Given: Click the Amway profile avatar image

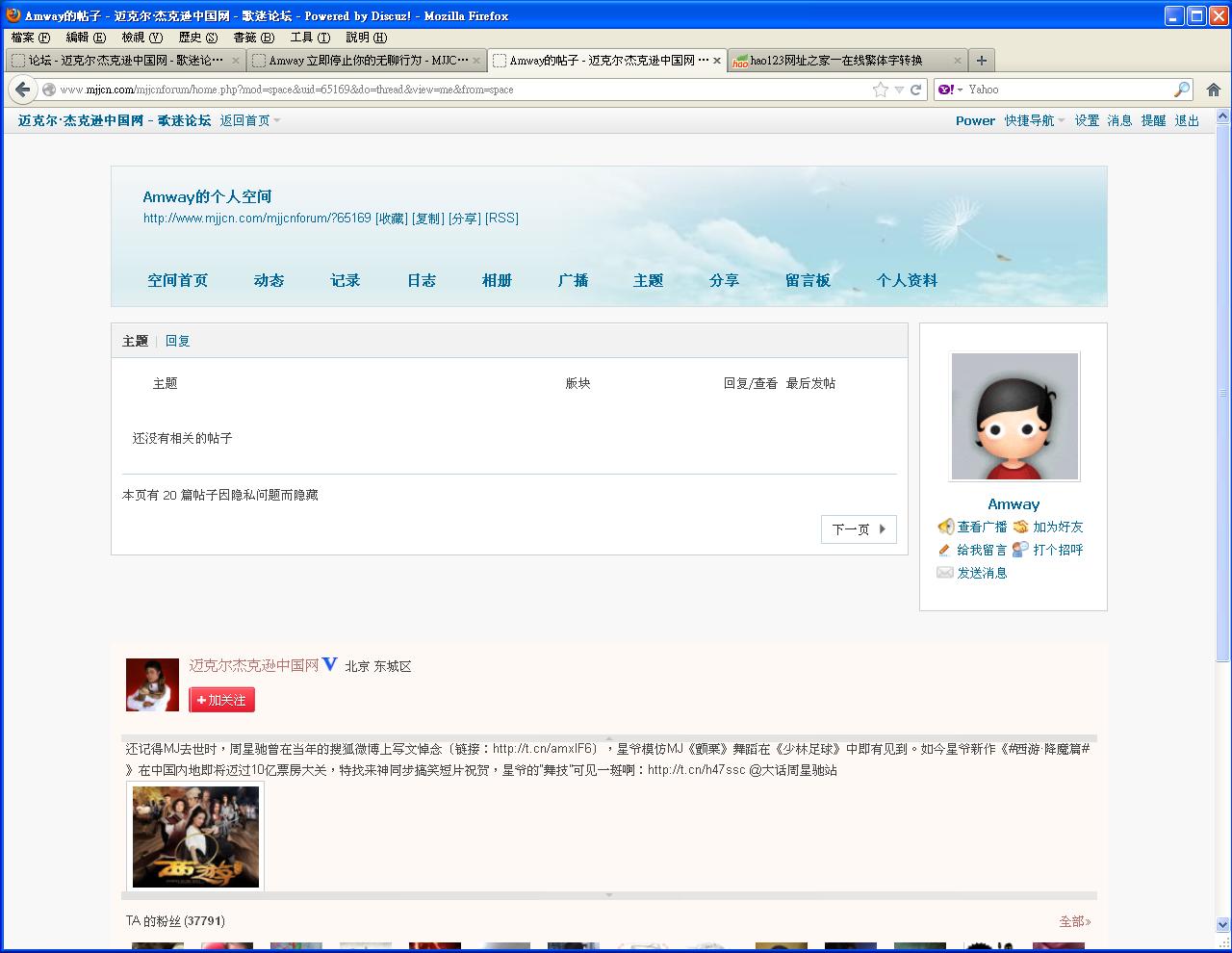Looking at the screenshot, I should point(1014,416).
